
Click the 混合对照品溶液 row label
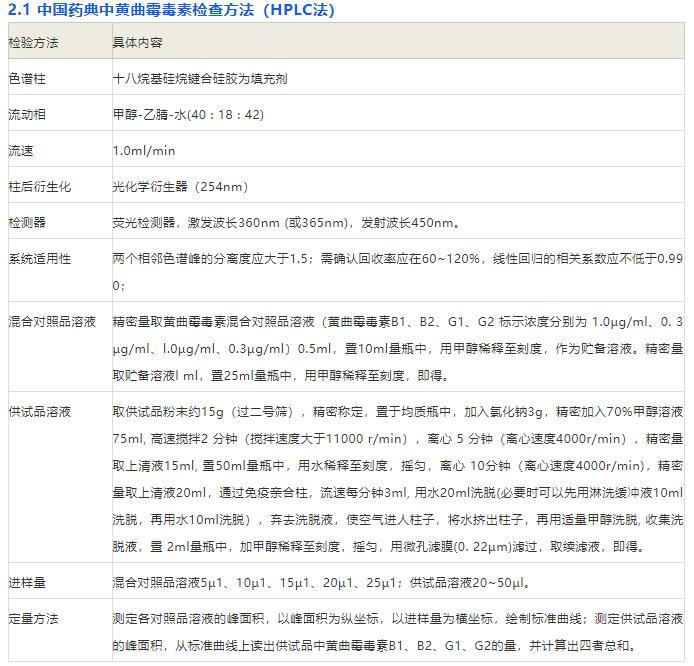(x=52, y=322)
